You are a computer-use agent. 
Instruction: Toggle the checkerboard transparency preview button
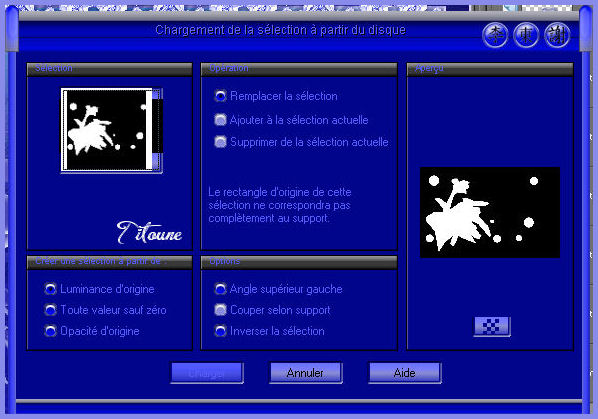pos(492,326)
